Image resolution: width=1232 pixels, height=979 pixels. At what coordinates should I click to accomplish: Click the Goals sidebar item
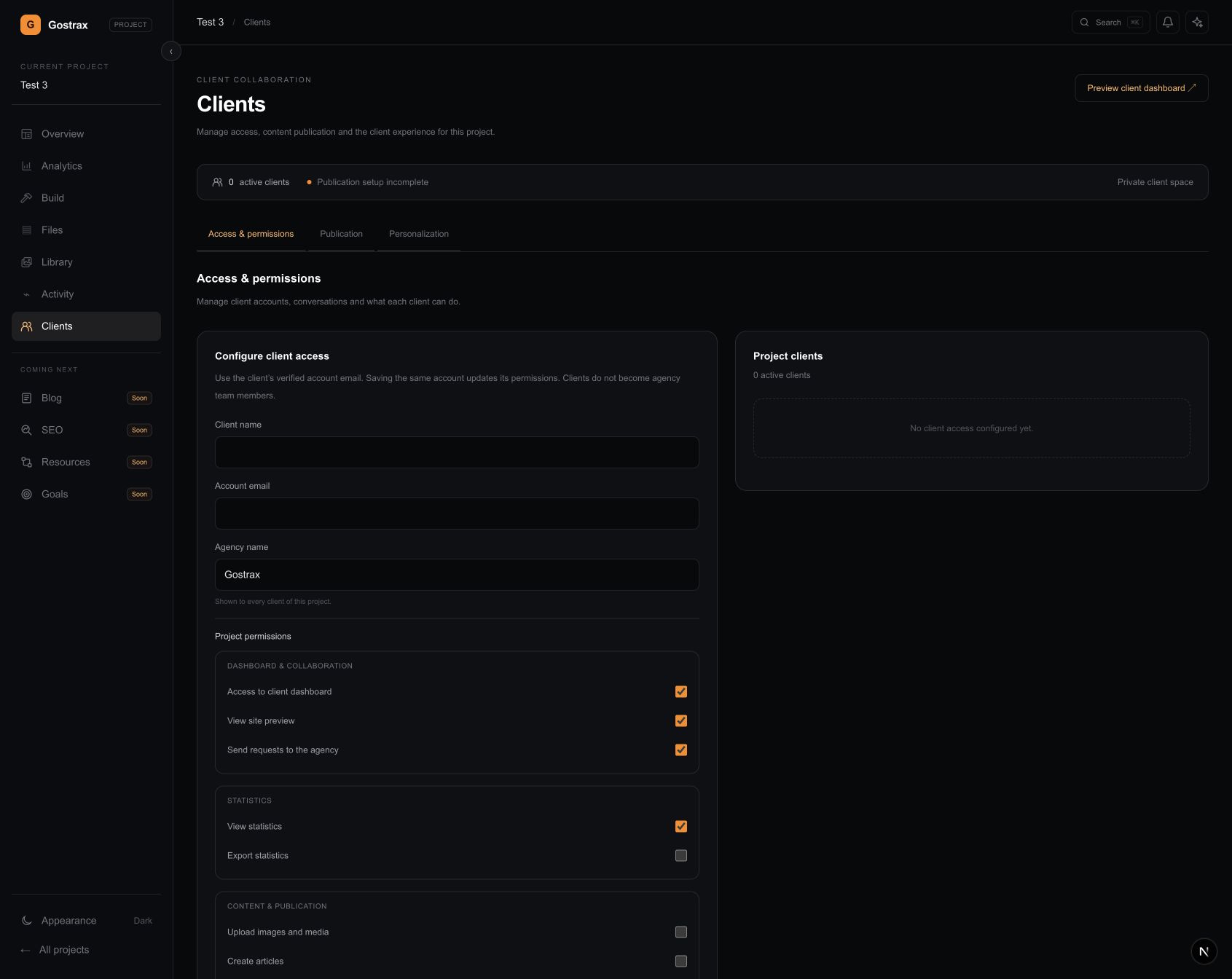pyautogui.click(x=86, y=494)
